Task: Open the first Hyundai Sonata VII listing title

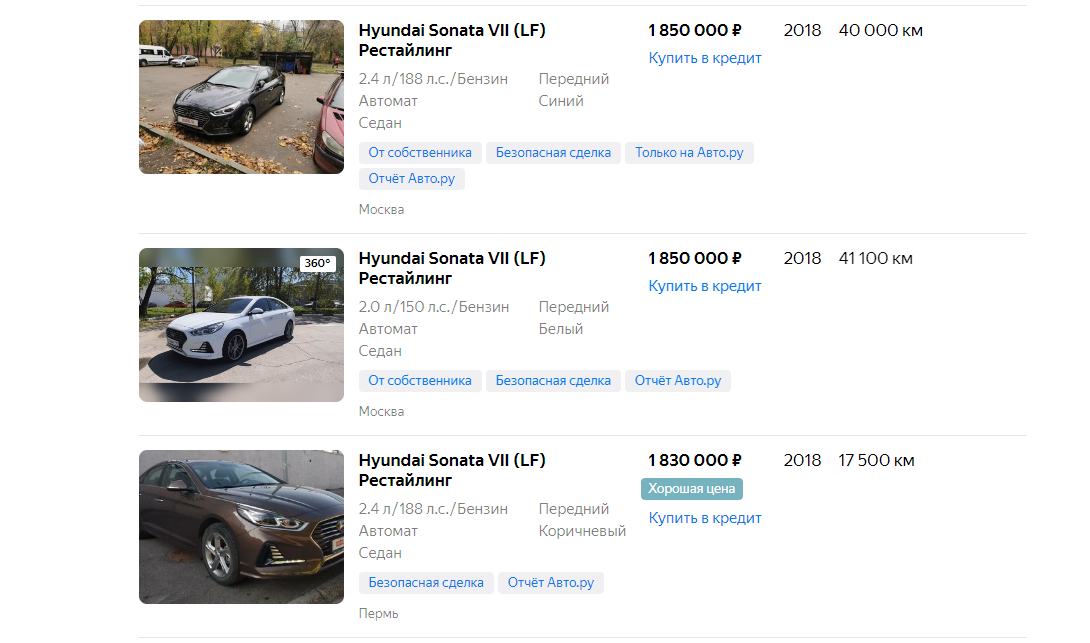Action: point(452,40)
